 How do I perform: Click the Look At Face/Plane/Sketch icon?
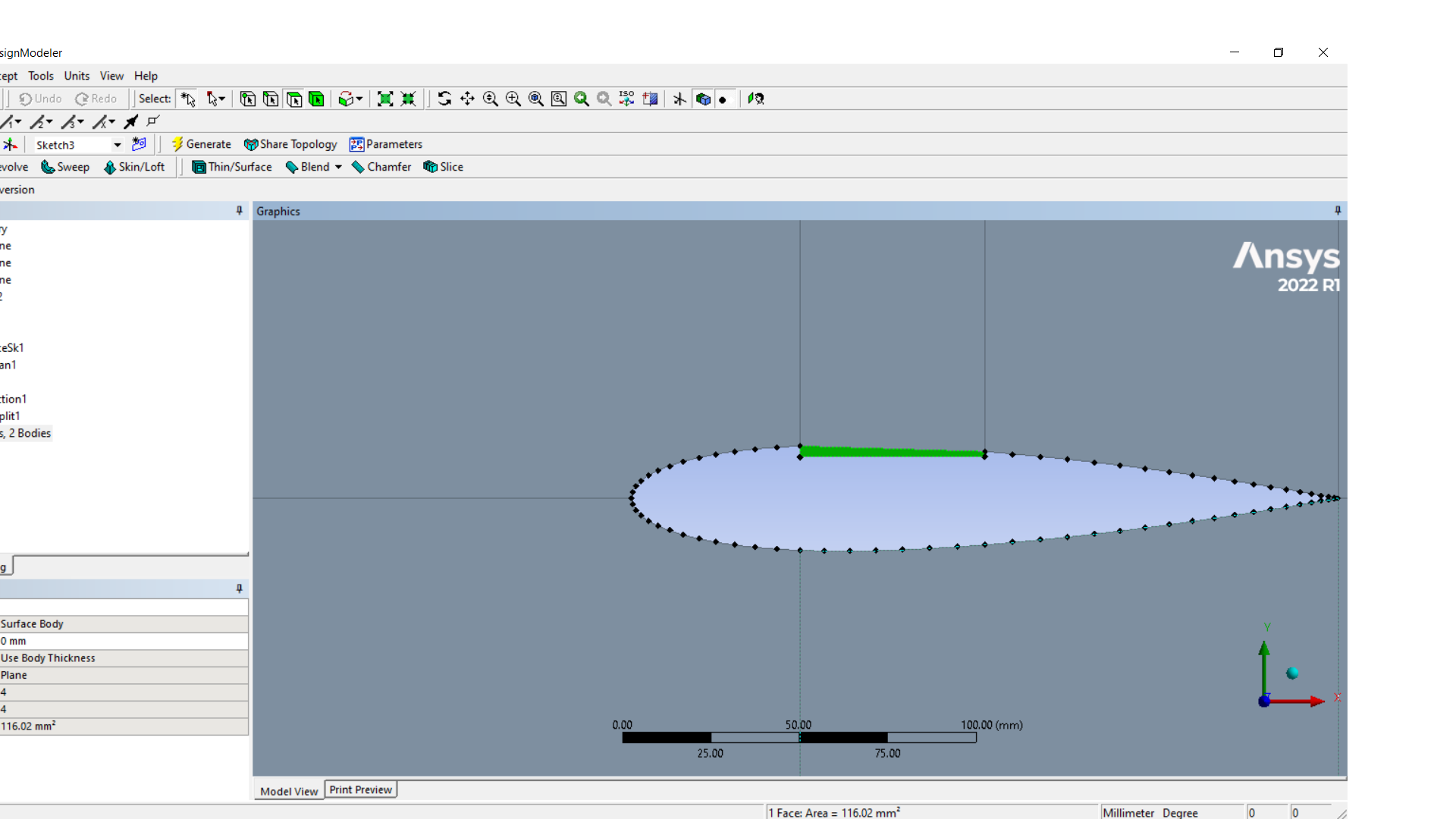click(x=756, y=99)
